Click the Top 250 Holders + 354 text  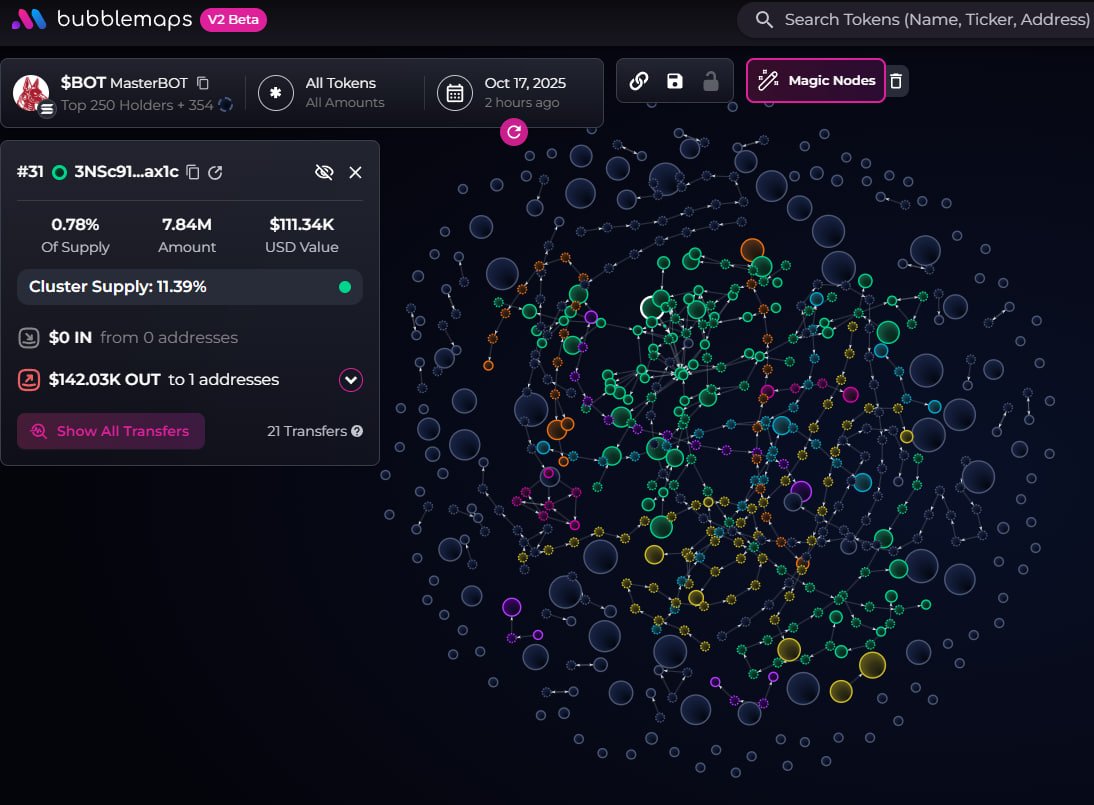point(137,105)
